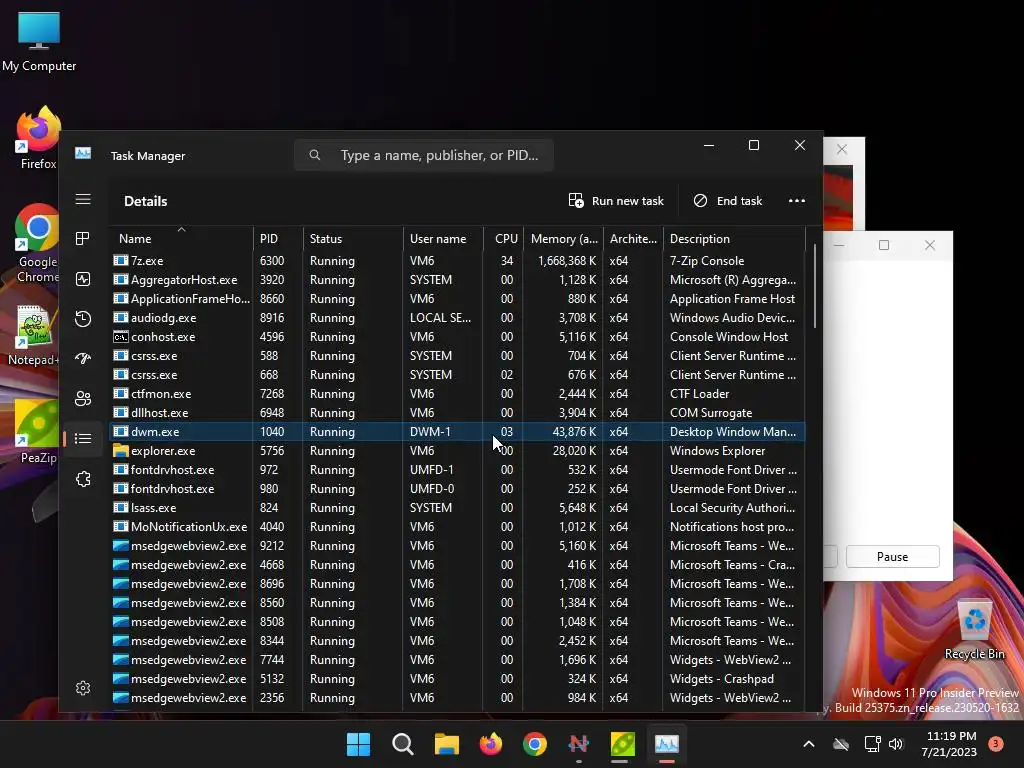Select msedgewebview2.exe with PID 9212
Screen dimensions: 1024x768
(x=458, y=545)
